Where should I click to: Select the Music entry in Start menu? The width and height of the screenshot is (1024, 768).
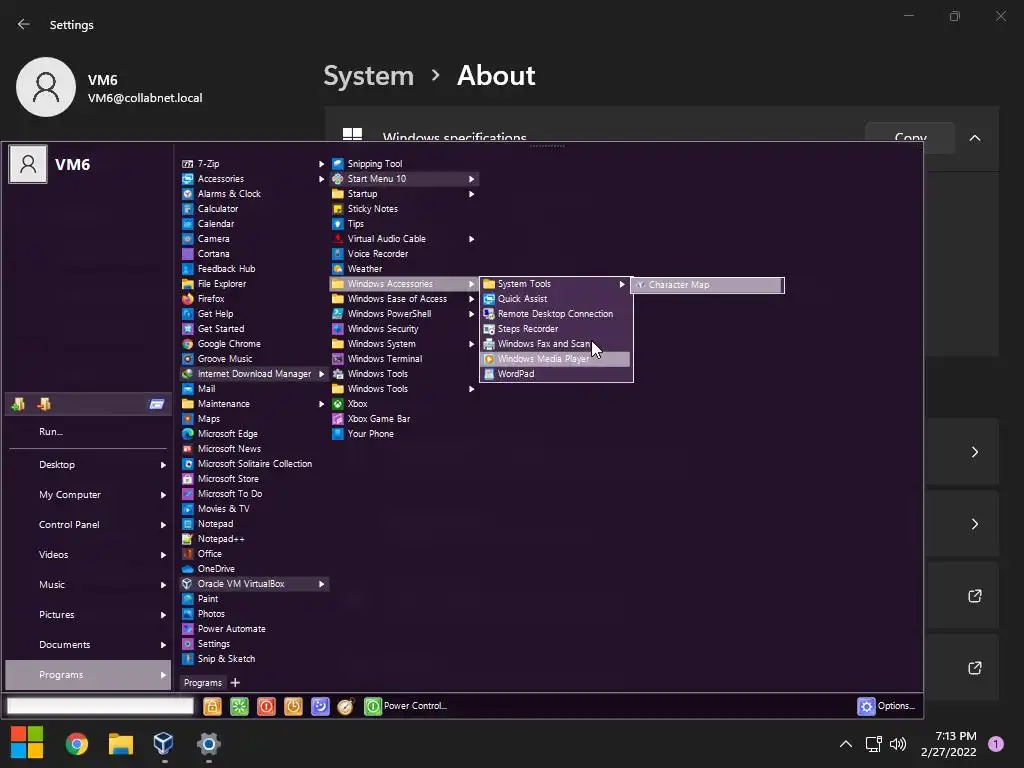click(88, 584)
